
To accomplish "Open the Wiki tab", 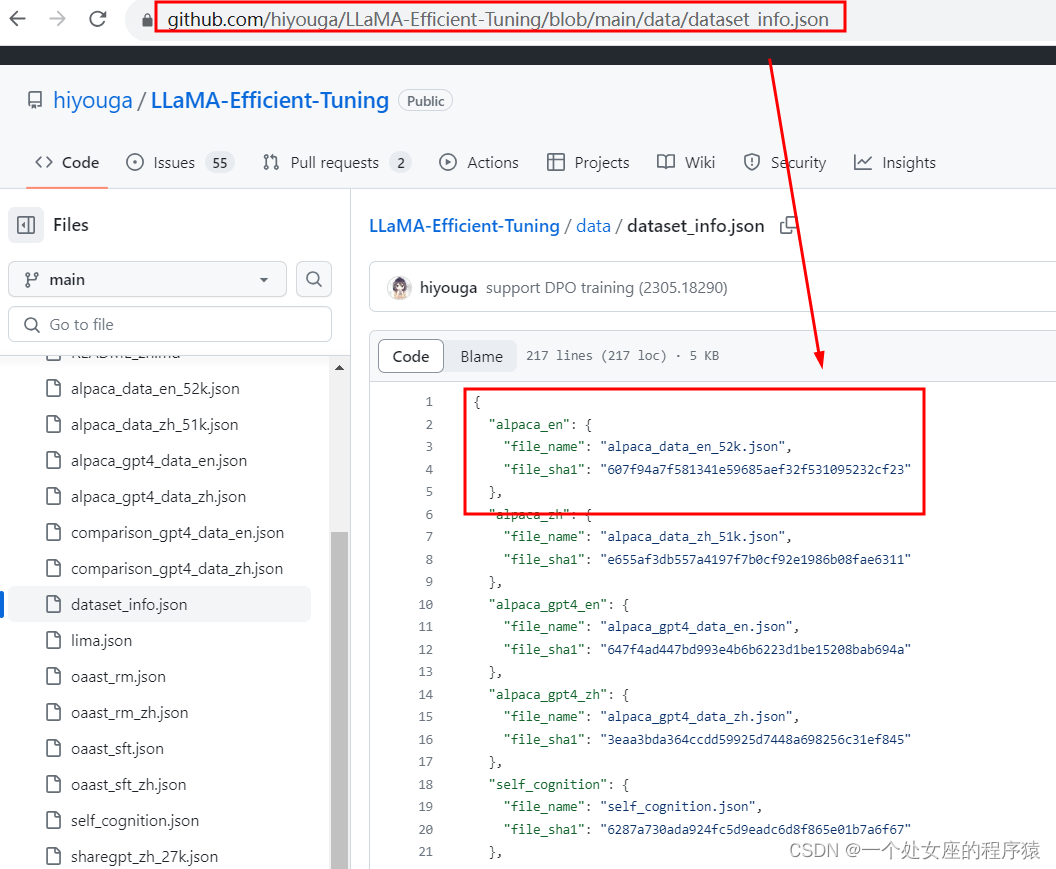I will click(686, 162).
